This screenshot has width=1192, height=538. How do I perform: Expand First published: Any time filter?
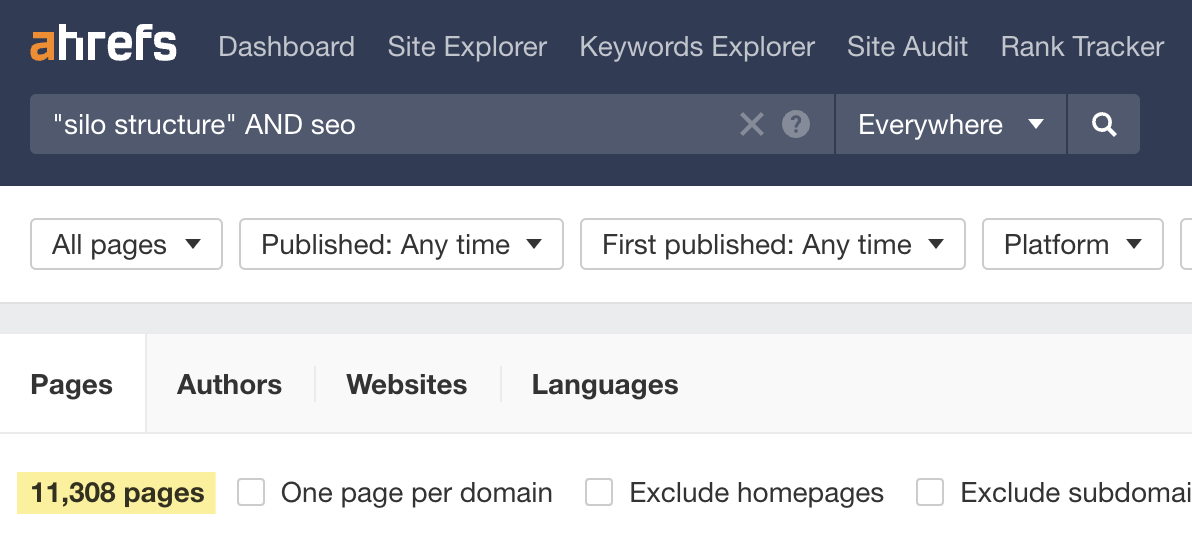pyautogui.click(x=772, y=245)
